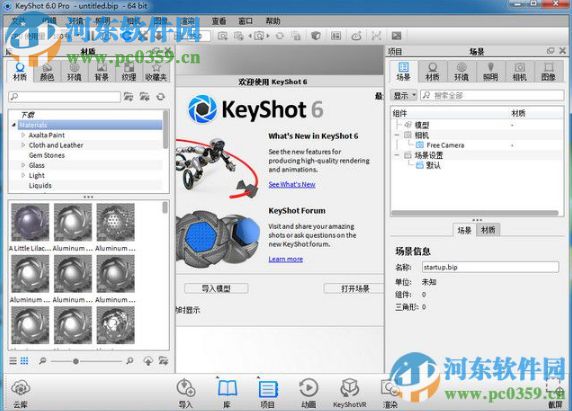Image resolution: width=572 pixels, height=411 pixels.
Task: Open the script console icon in toolbar
Action: coord(397,36)
